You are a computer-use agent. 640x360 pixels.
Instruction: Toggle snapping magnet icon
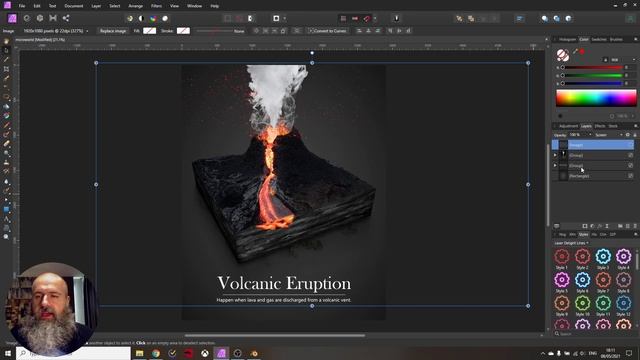pos(367,18)
